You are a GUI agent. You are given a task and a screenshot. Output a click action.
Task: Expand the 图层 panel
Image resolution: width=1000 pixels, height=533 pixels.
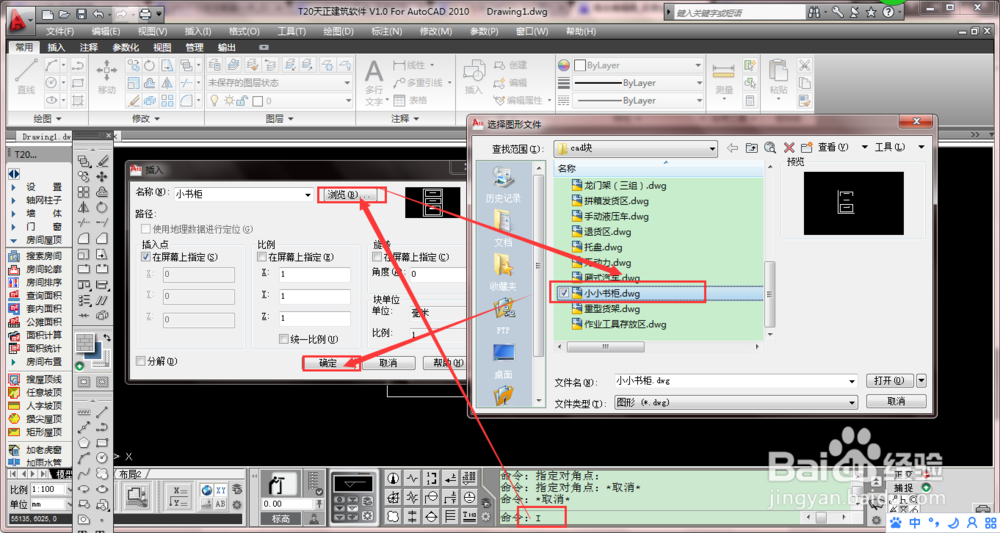(279, 119)
